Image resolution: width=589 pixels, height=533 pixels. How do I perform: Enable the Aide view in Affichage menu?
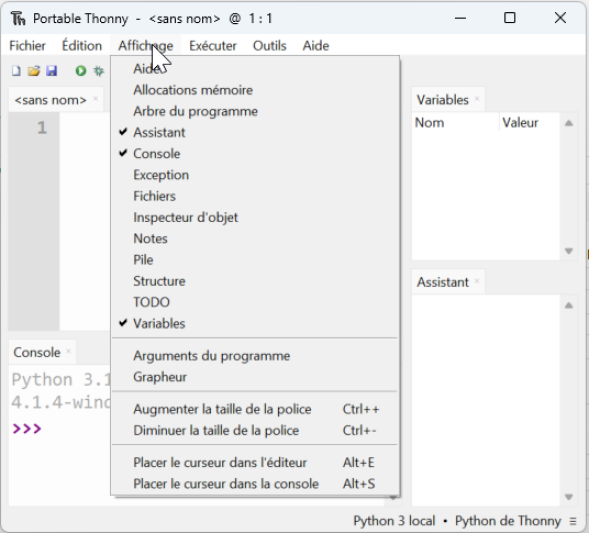click(x=255, y=69)
